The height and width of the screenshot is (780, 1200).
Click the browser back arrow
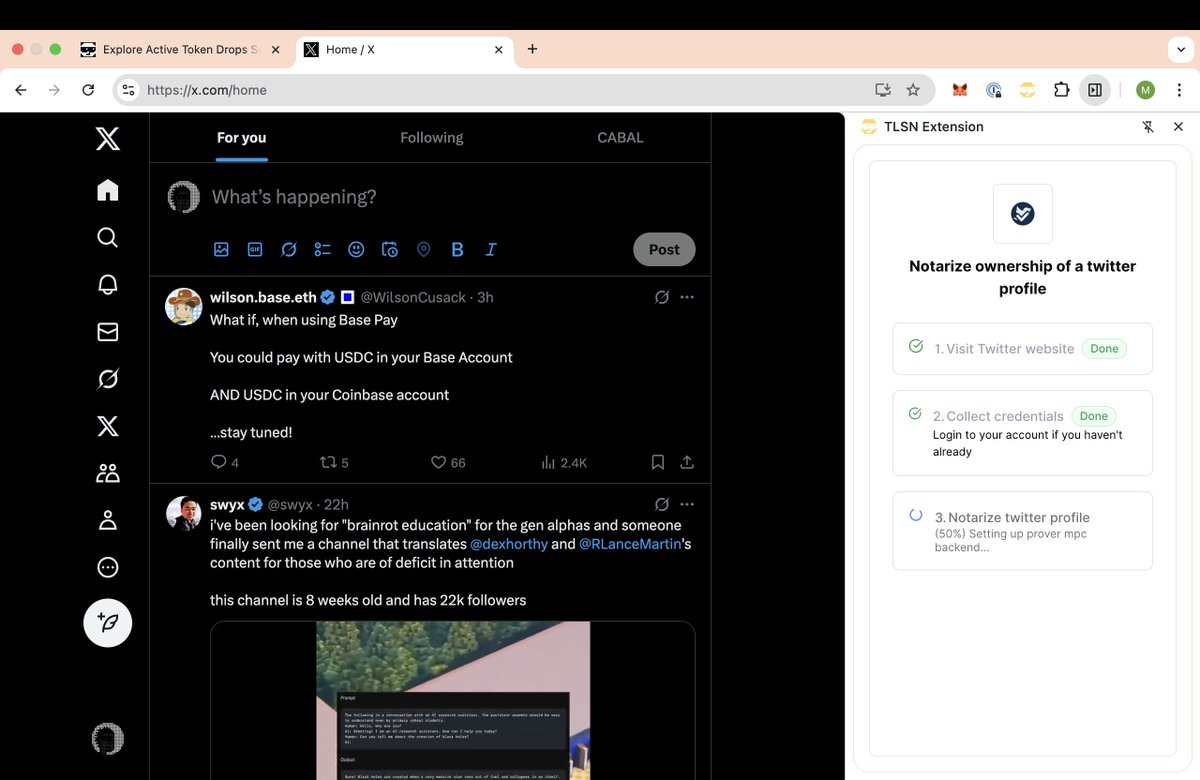click(21, 90)
